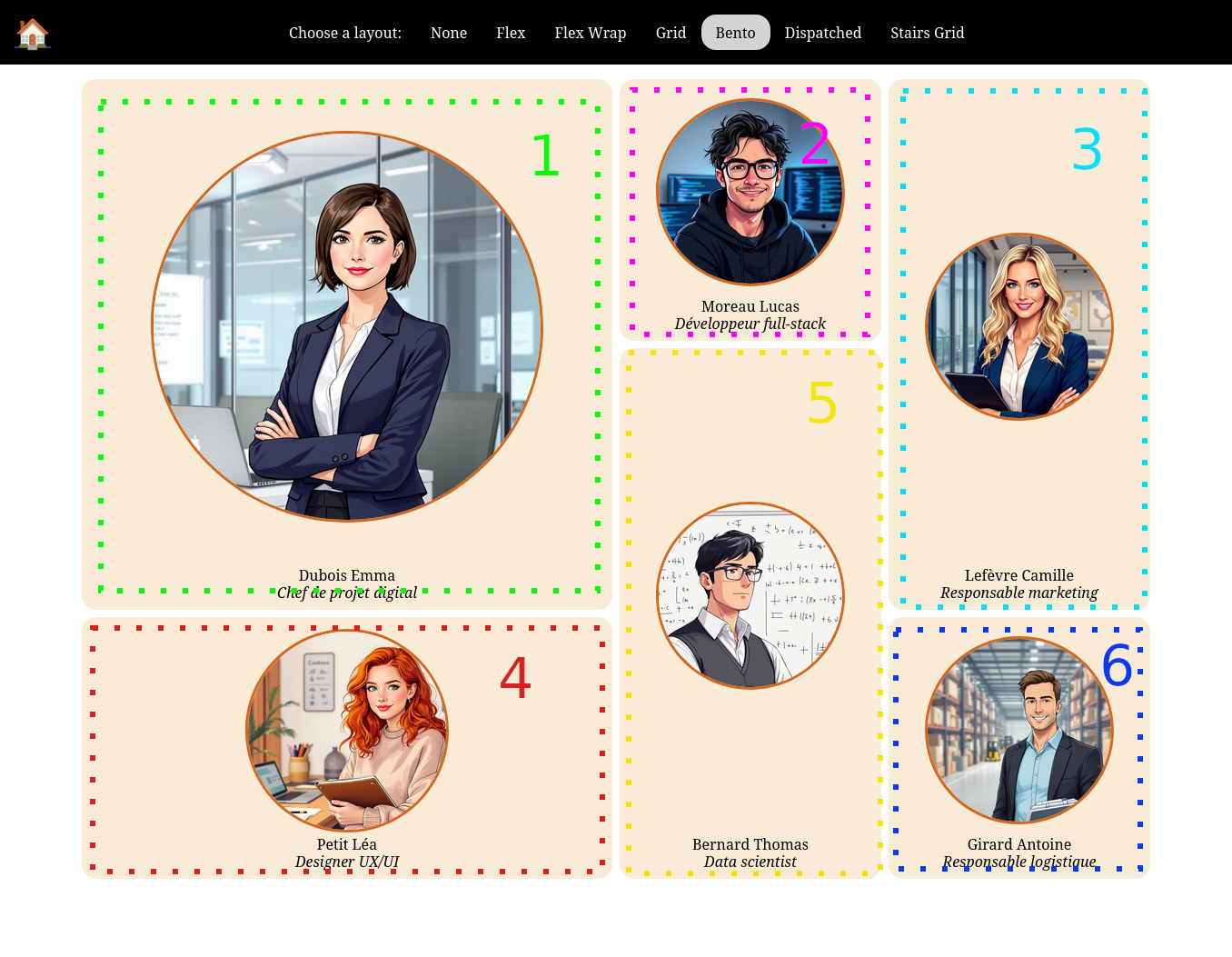Switch to Dispatched layout
The image size is (1232, 957).
tap(822, 33)
